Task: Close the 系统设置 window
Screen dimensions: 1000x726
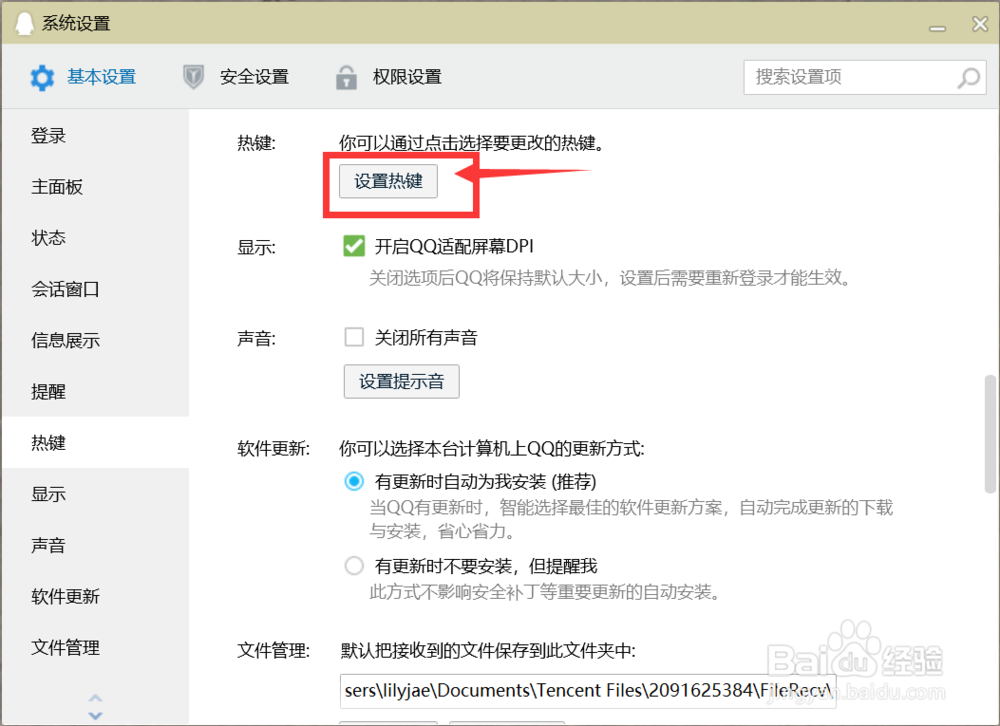Action: point(980,24)
